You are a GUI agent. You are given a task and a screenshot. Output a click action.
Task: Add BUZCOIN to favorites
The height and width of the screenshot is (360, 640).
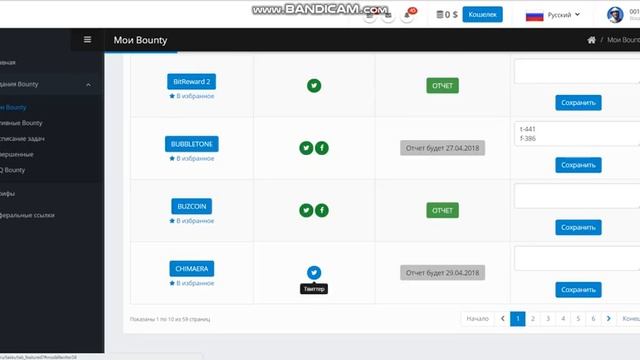191,221
